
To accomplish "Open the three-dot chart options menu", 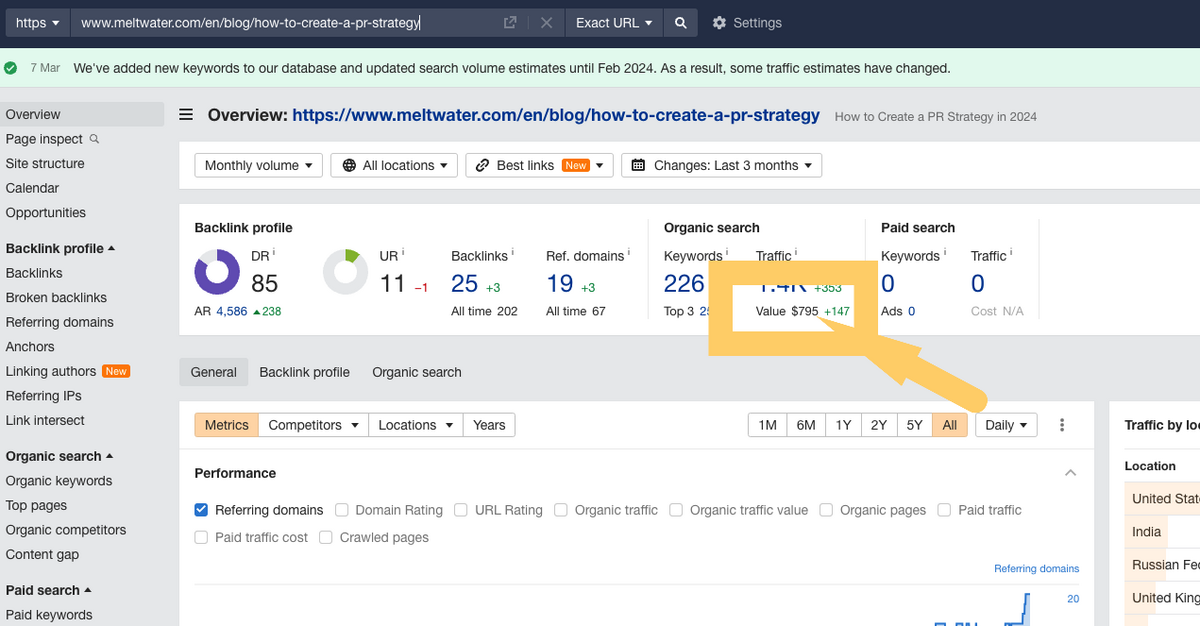I will (1062, 425).
